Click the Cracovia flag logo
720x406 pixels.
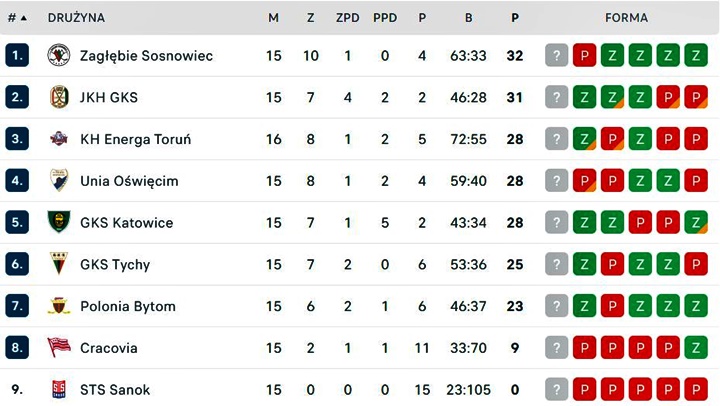click(x=59, y=348)
